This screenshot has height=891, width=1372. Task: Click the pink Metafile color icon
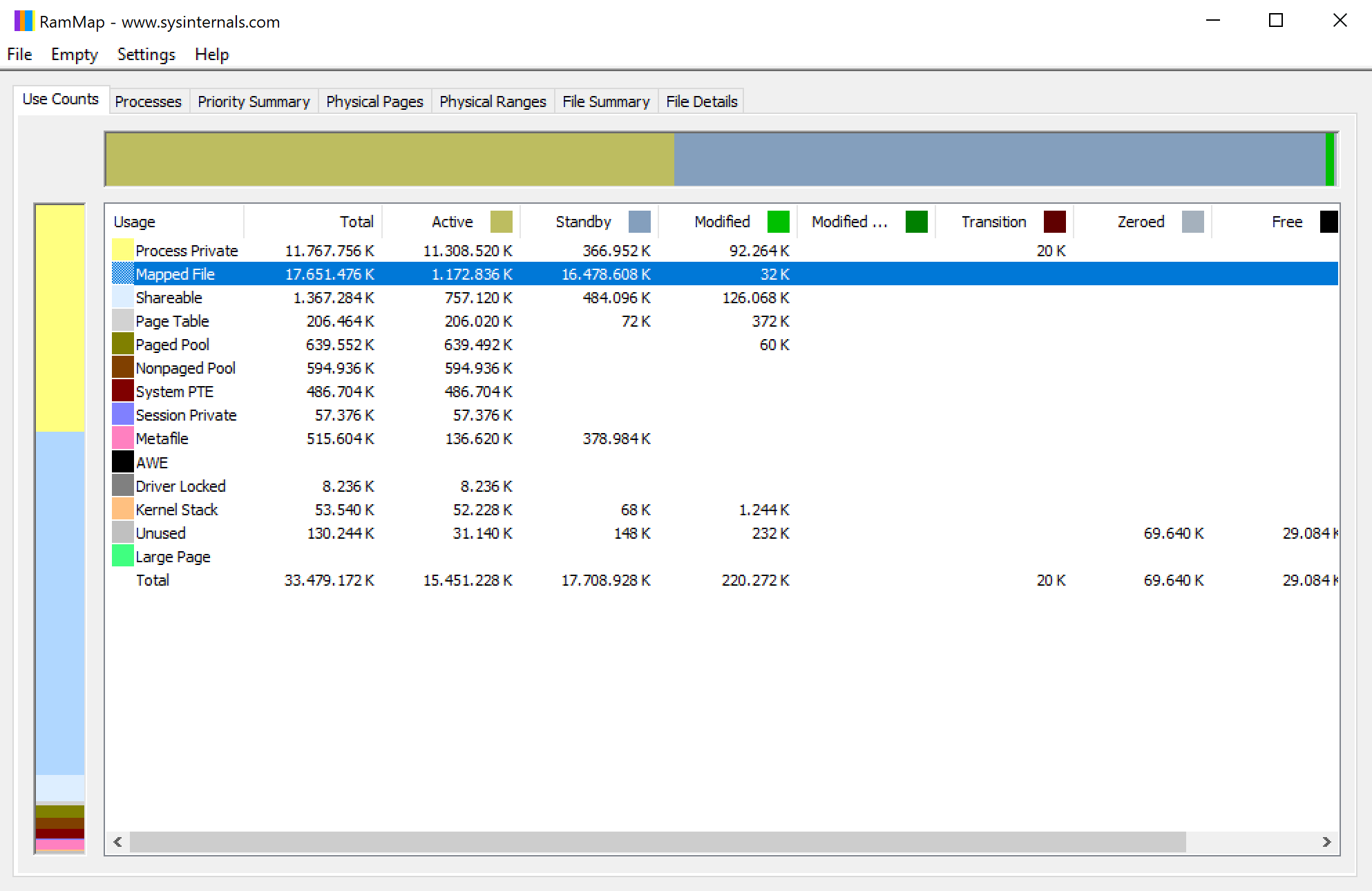[x=122, y=438]
